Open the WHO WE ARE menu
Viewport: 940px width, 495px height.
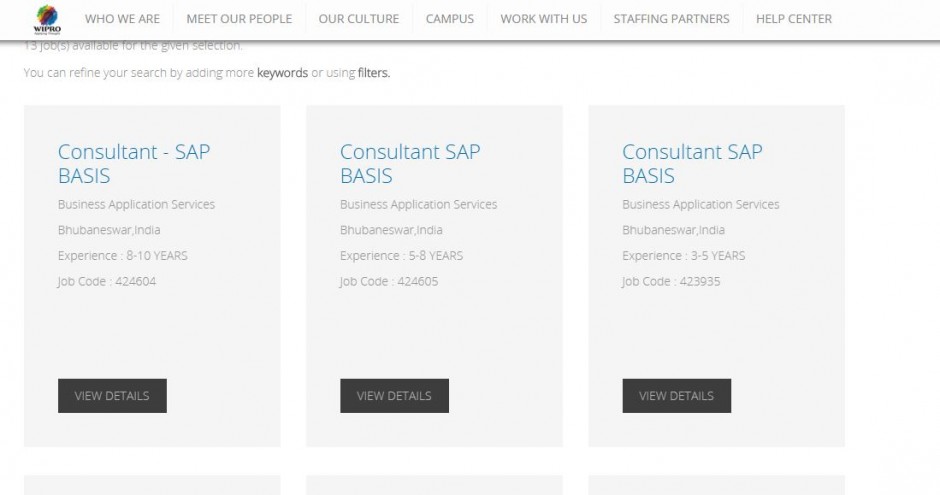click(122, 19)
